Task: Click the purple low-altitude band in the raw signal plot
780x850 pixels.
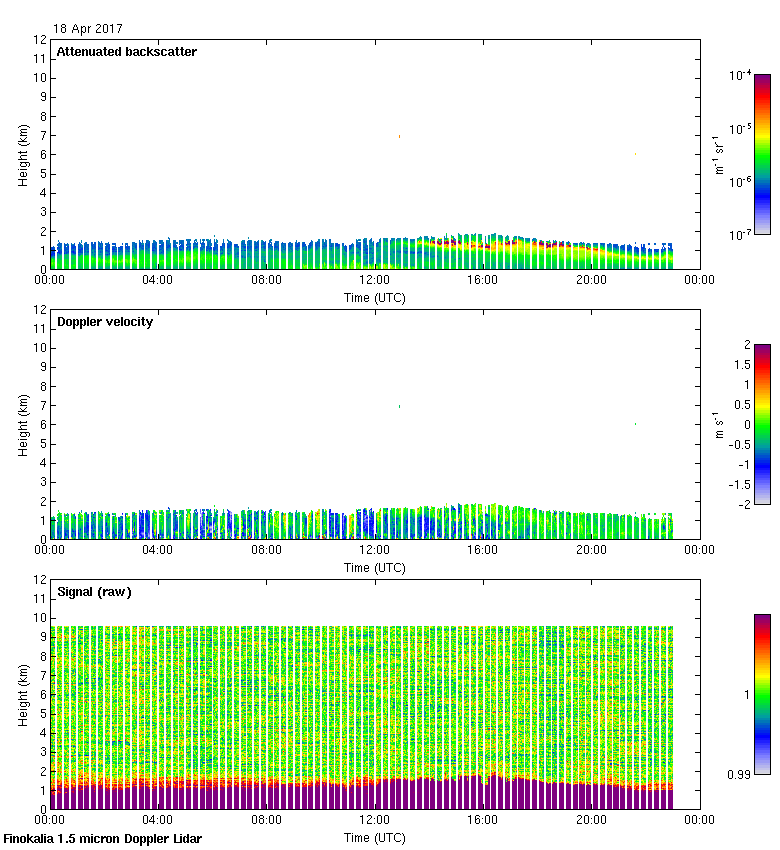Action: pos(300,797)
